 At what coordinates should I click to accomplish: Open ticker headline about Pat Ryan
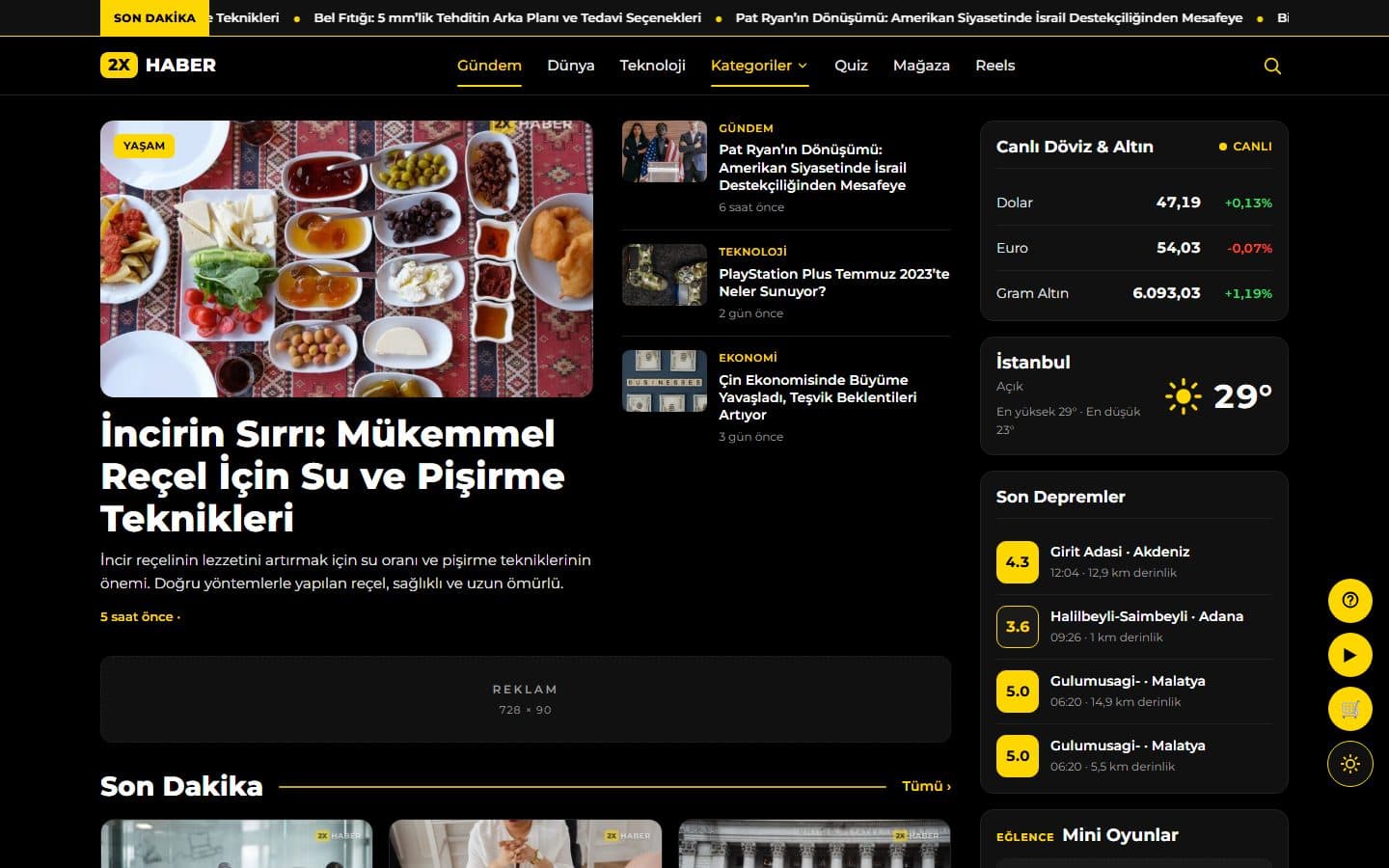tap(989, 17)
